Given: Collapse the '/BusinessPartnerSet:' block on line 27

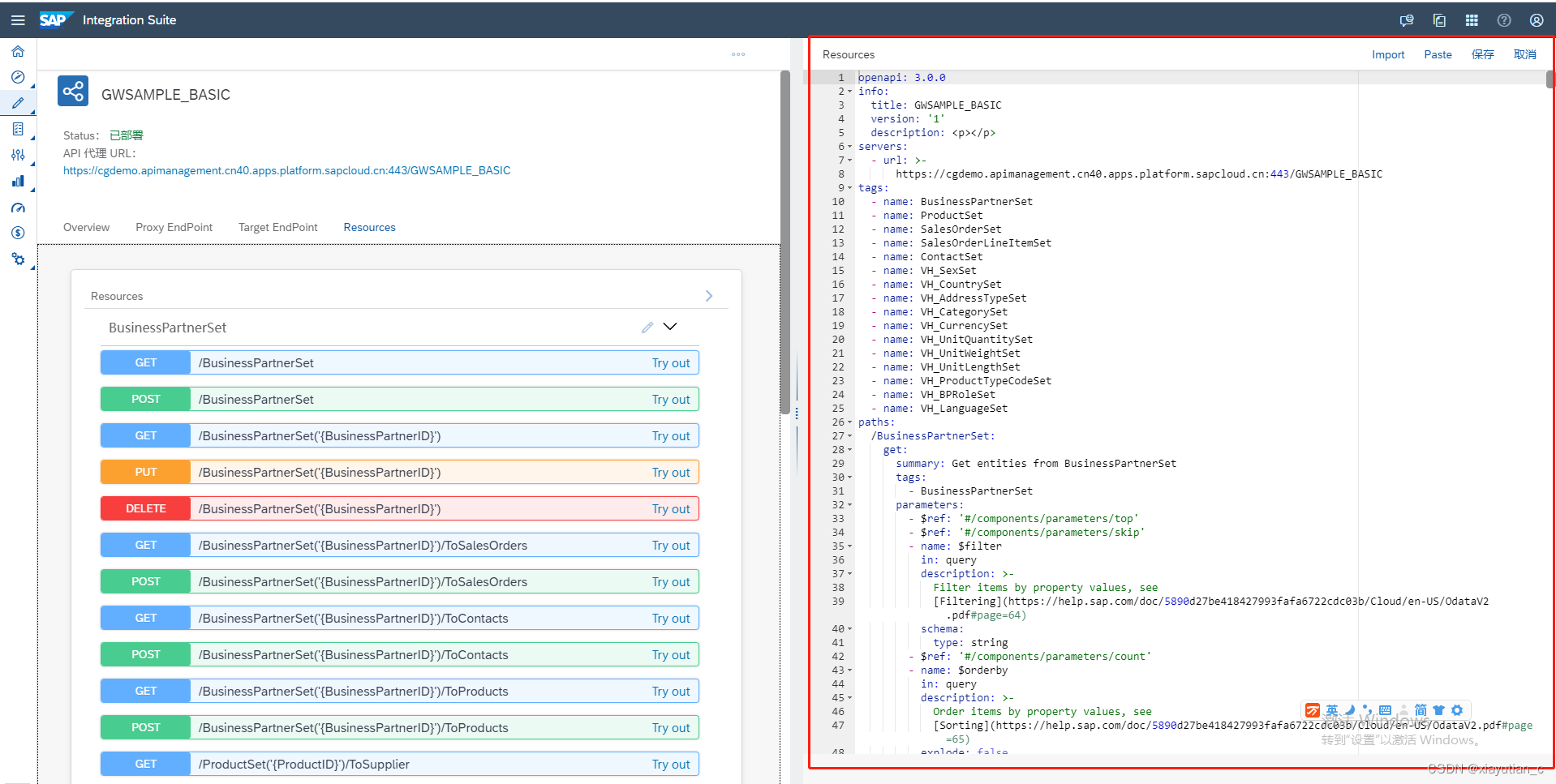Looking at the screenshot, I should [x=850, y=436].
